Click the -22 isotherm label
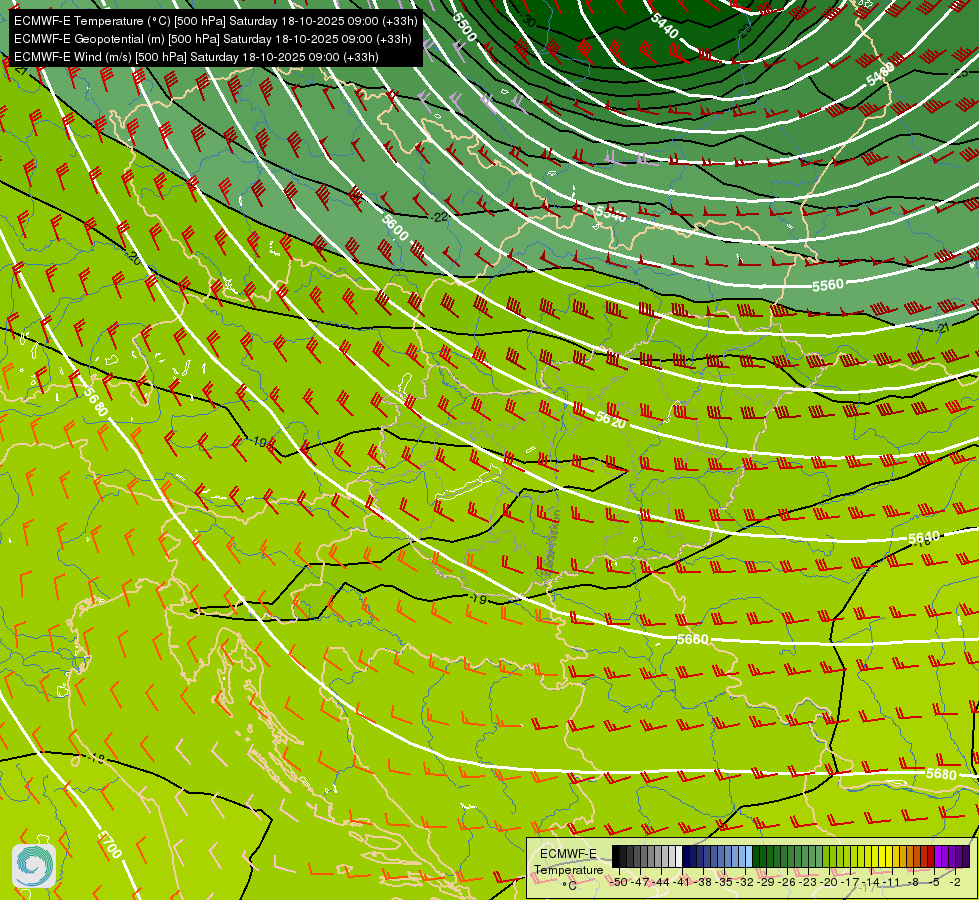Image resolution: width=979 pixels, height=900 pixels. (x=440, y=217)
